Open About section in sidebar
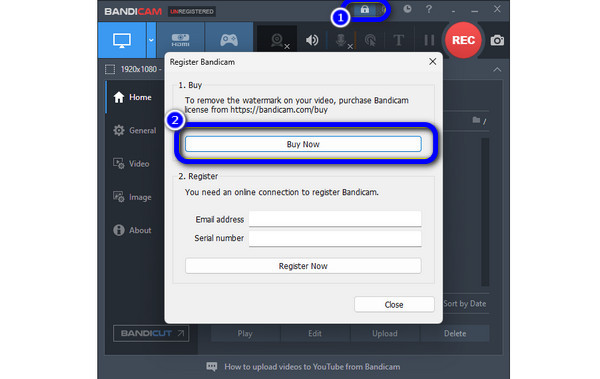The image size is (600, 379). [x=132, y=230]
